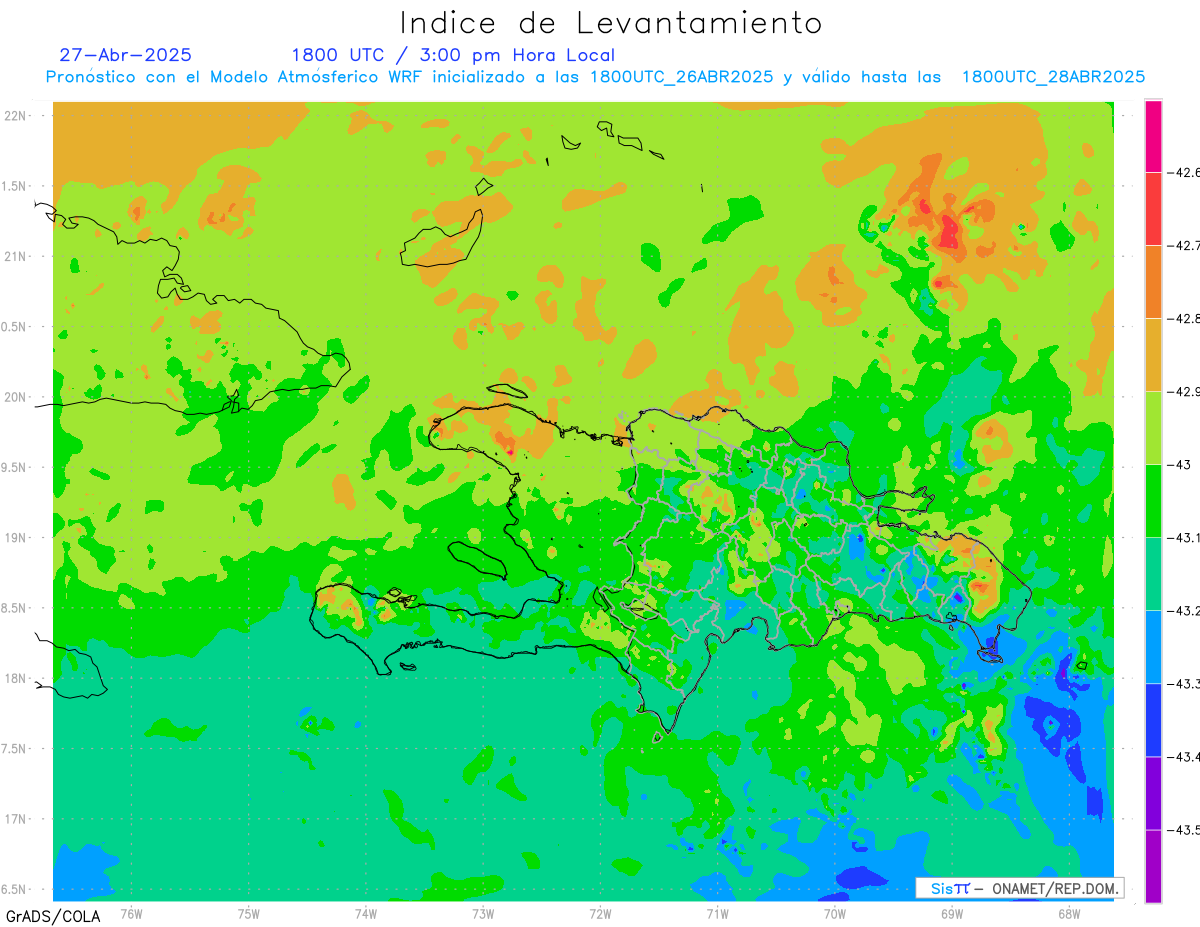Pick the light orange color bar segment below -42.8
Viewport: 1200px width, 927px height.
point(1153,354)
